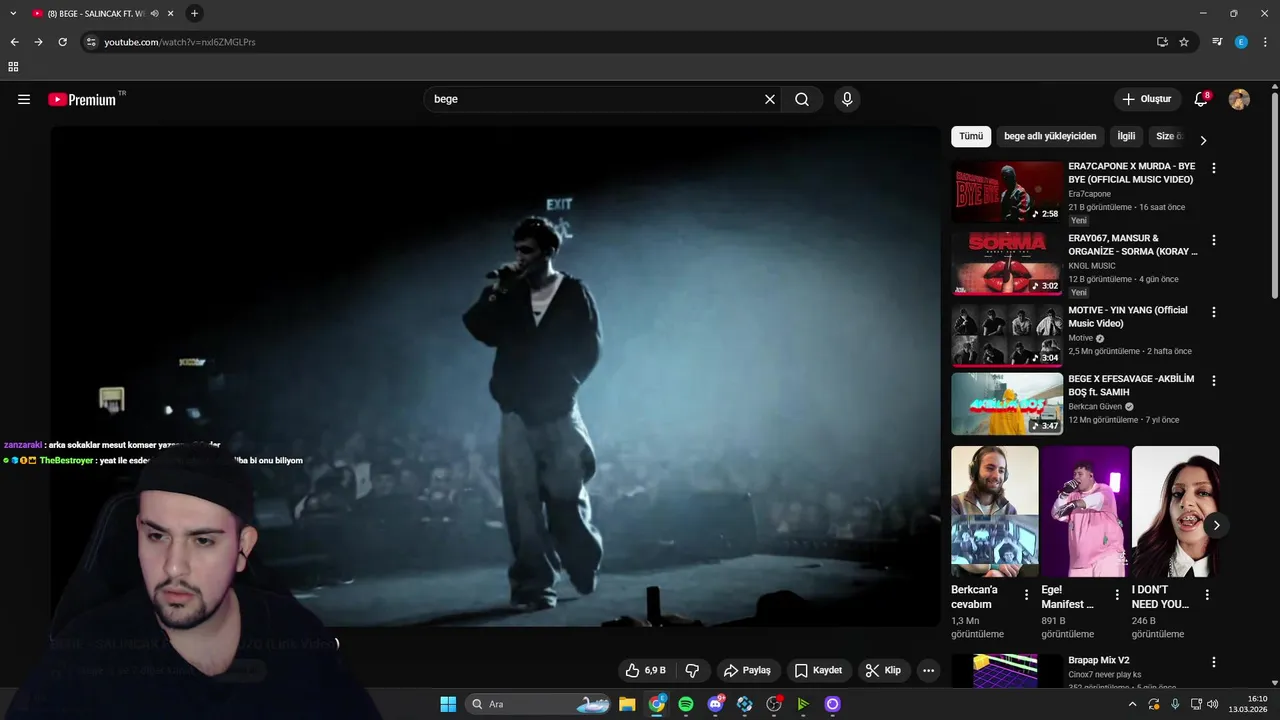Click the browser address bar URL

[x=180, y=42]
